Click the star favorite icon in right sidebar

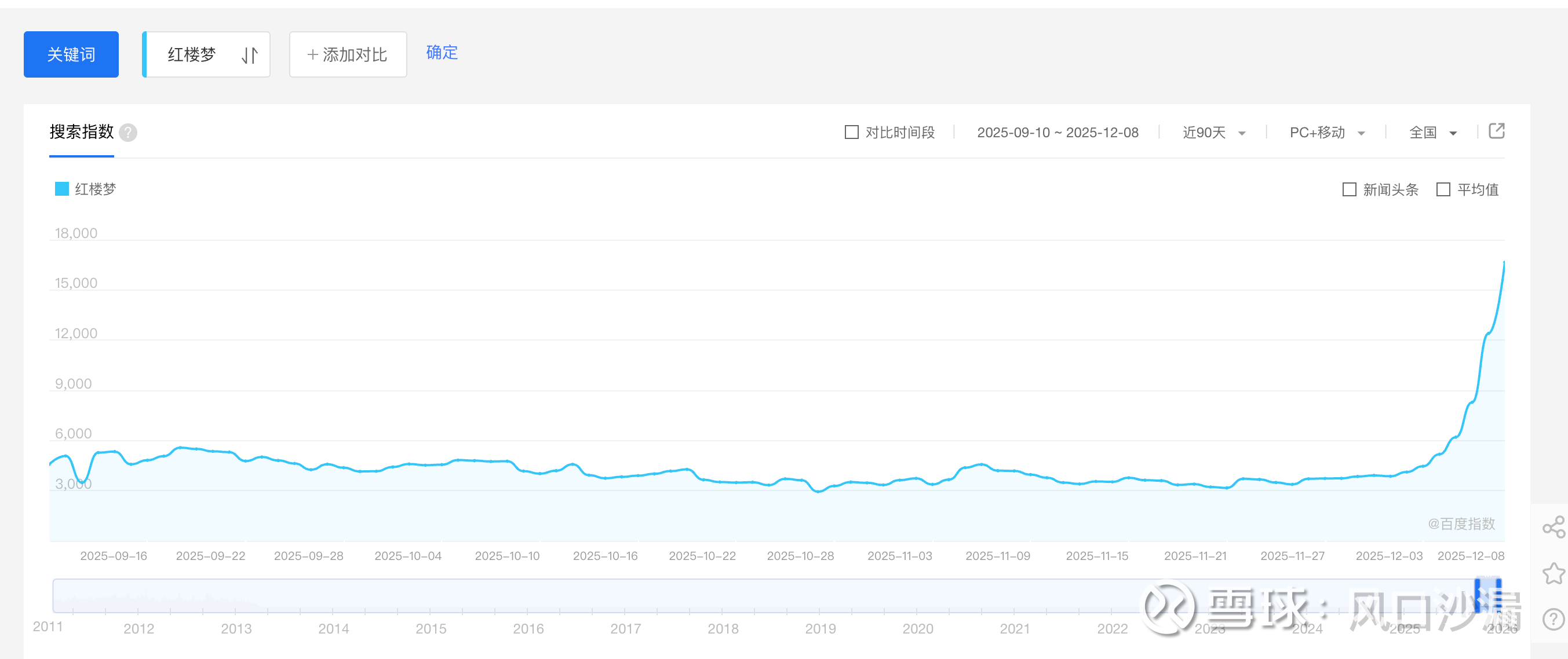(1554, 573)
